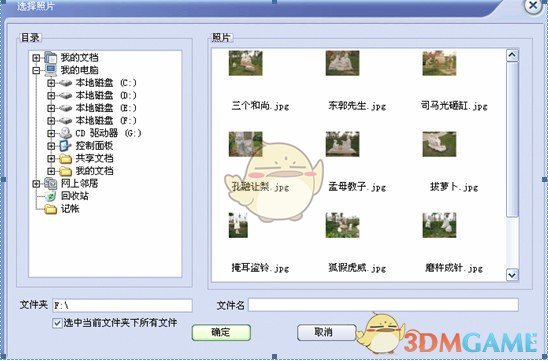Click the 回收站 recycle bin icon

click(x=51, y=196)
